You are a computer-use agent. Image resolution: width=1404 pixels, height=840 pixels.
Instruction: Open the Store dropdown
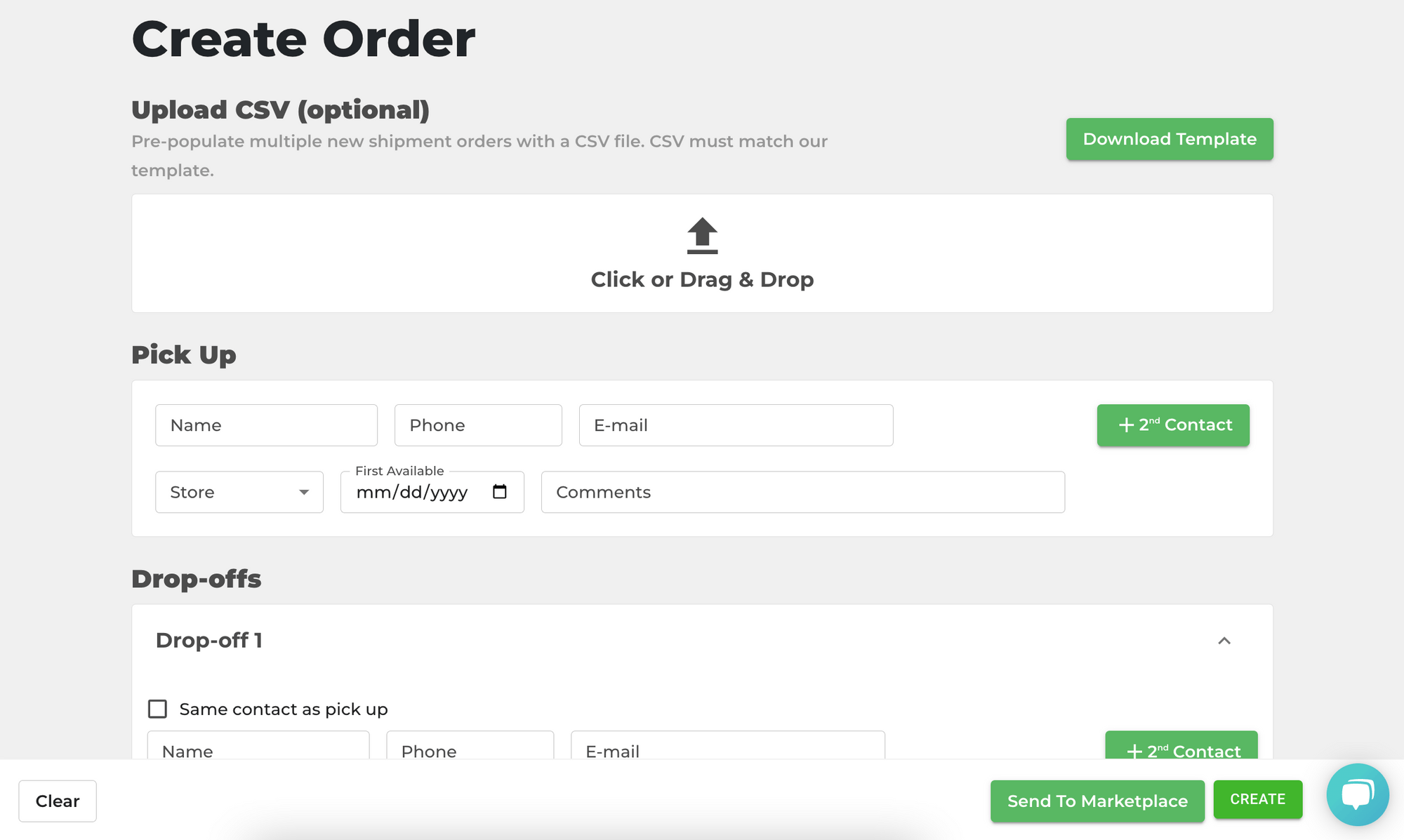point(239,492)
